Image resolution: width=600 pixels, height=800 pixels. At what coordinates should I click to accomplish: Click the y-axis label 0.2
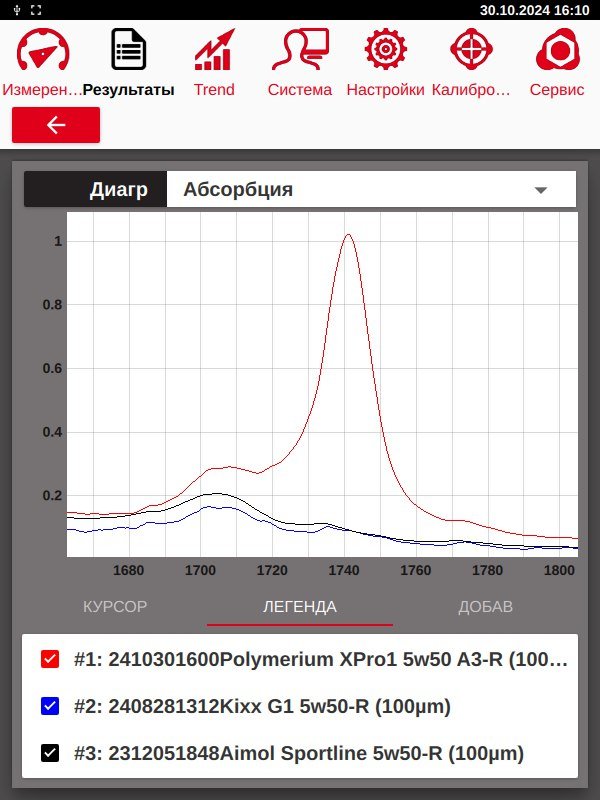pos(53,495)
